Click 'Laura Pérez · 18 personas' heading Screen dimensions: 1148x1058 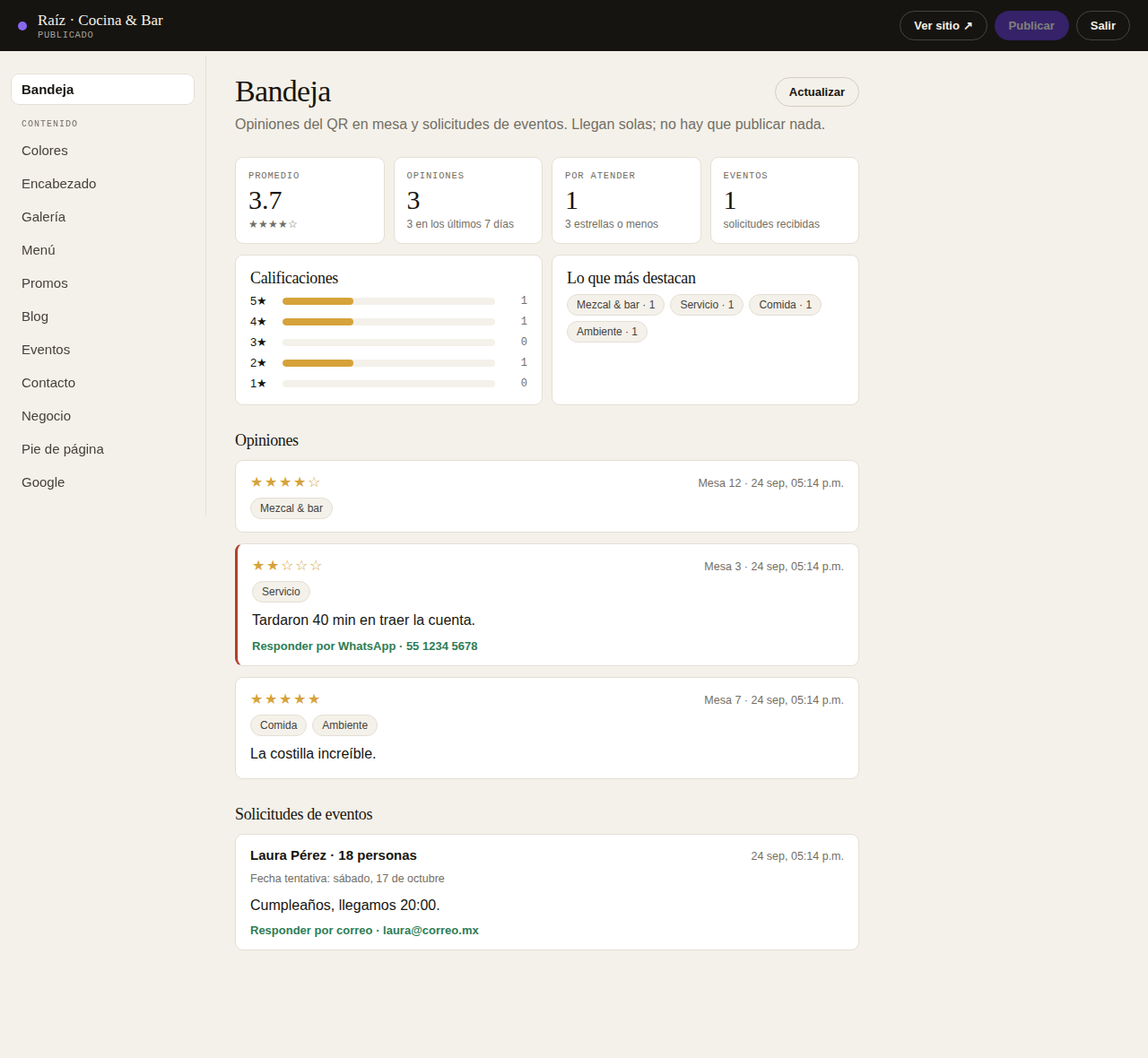[x=334, y=855]
